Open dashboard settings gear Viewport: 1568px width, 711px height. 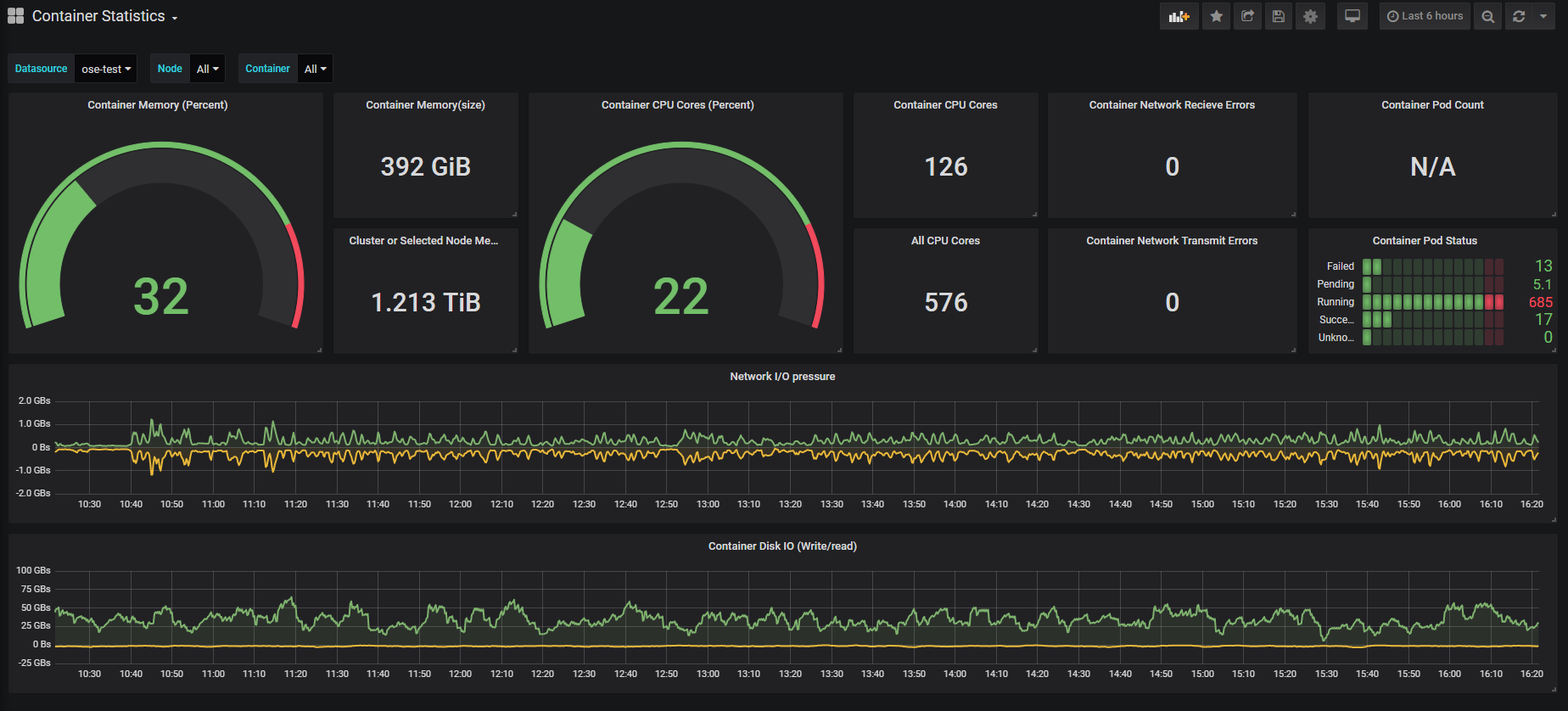tap(1310, 16)
